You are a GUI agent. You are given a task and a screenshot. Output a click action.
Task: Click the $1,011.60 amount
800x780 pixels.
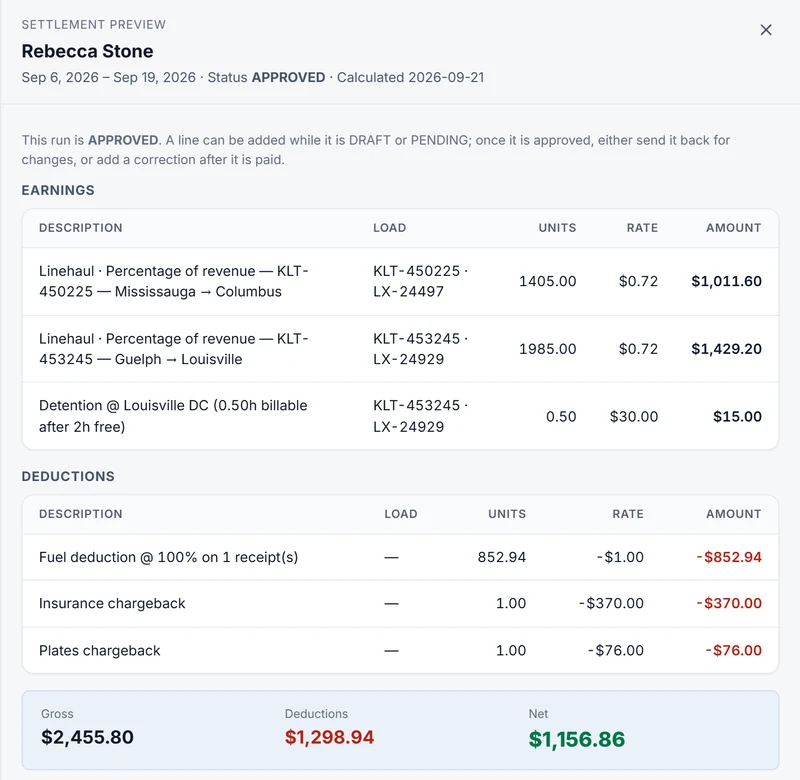727,281
